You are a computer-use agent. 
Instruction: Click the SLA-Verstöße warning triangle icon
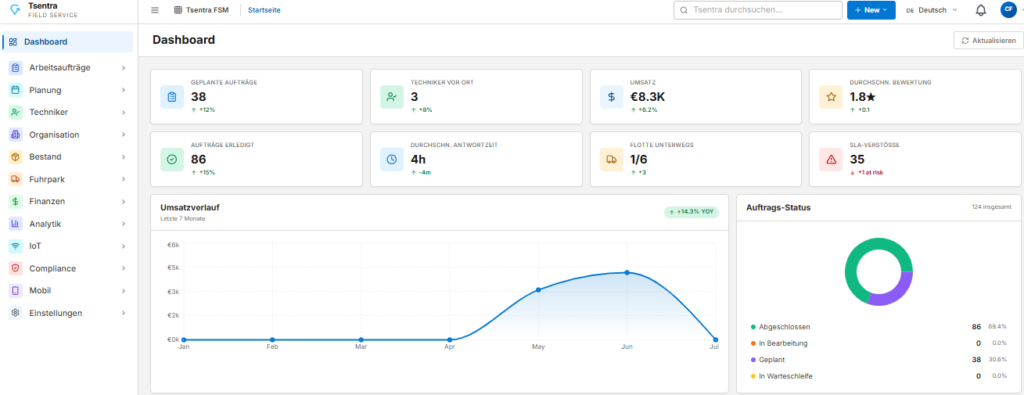831,159
